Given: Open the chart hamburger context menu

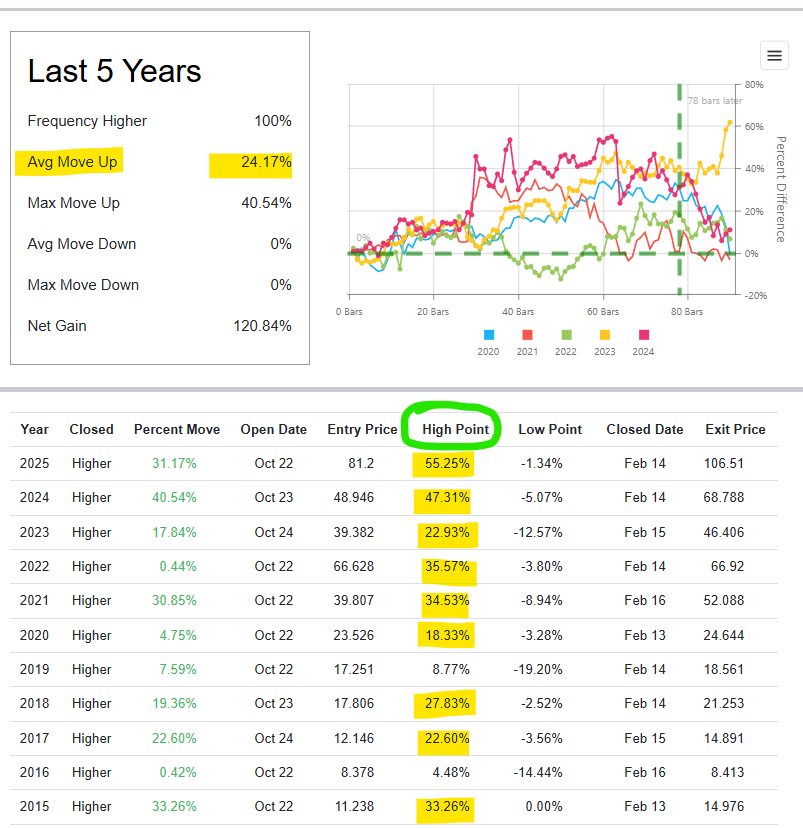Looking at the screenshot, I should [773, 55].
